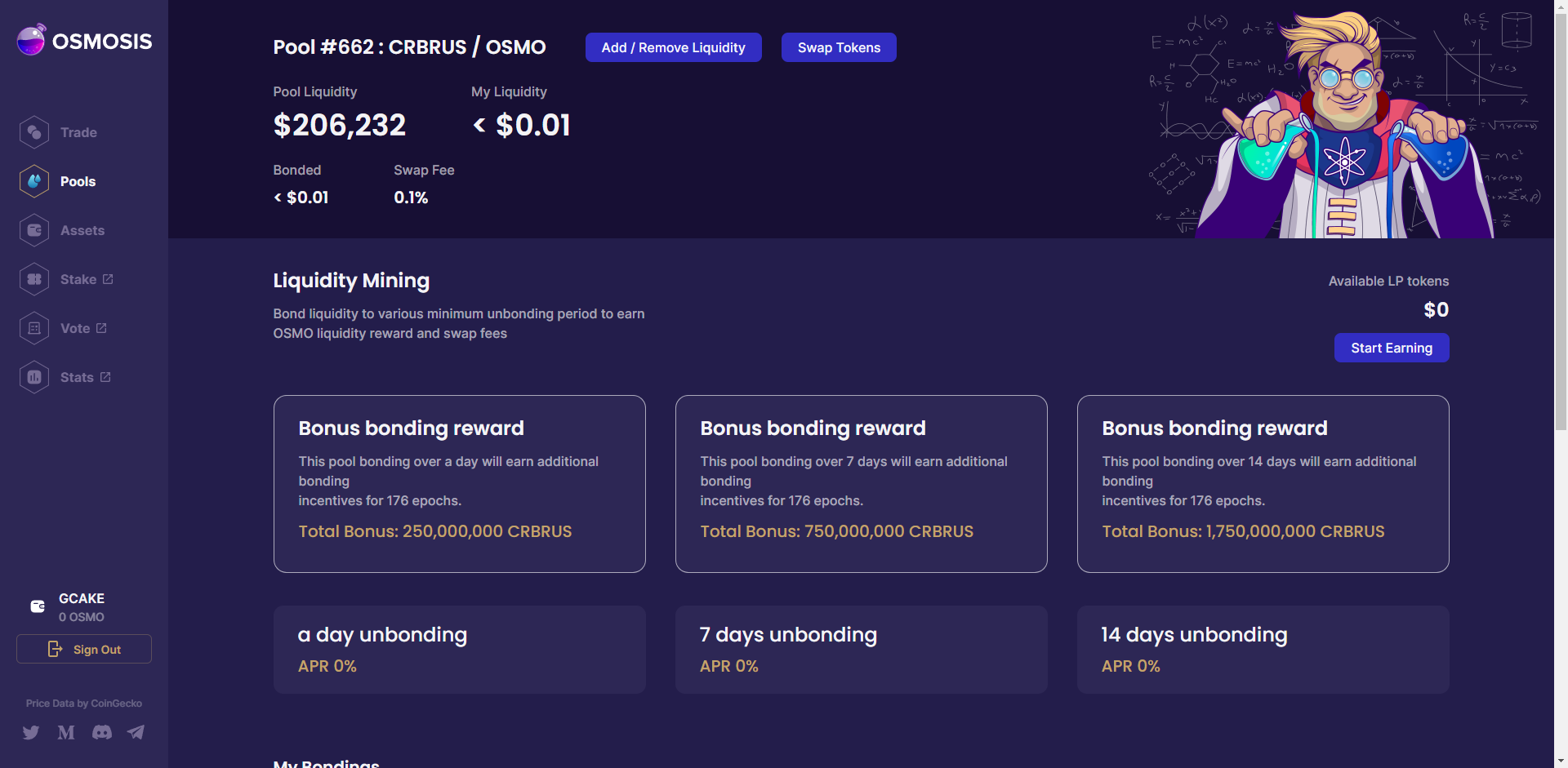The height and width of the screenshot is (768, 1568).
Task: Click the Bonded label
Action: (297, 170)
